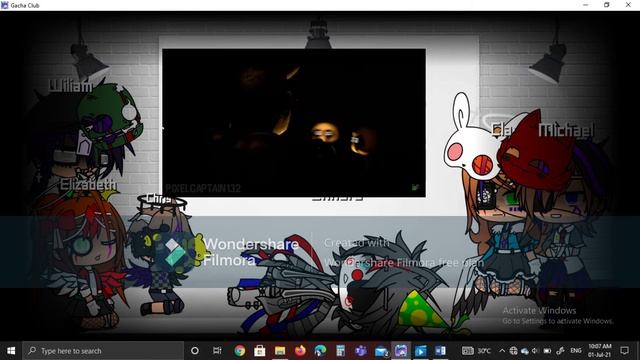Open the Mail app on taskbar
The width and height of the screenshot is (640, 360).
[x=381, y=351]
